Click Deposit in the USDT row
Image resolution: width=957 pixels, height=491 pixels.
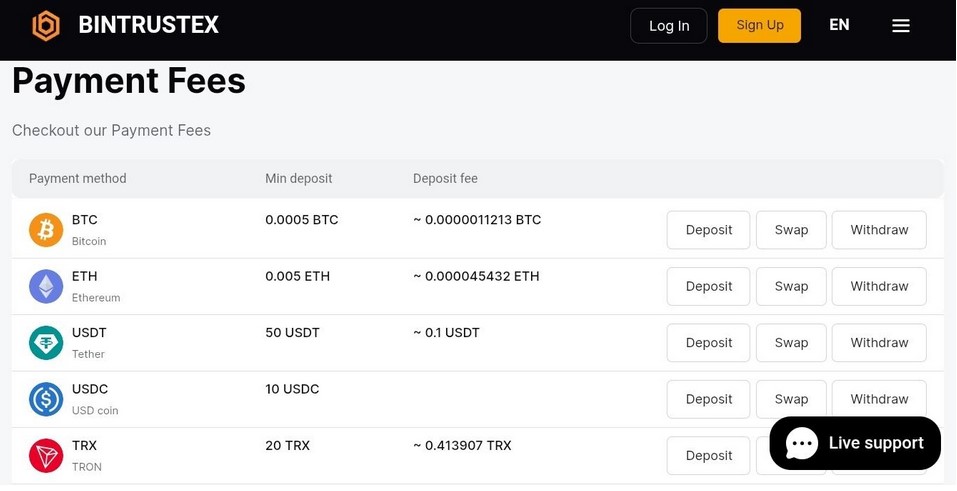[x=708, y=343]
